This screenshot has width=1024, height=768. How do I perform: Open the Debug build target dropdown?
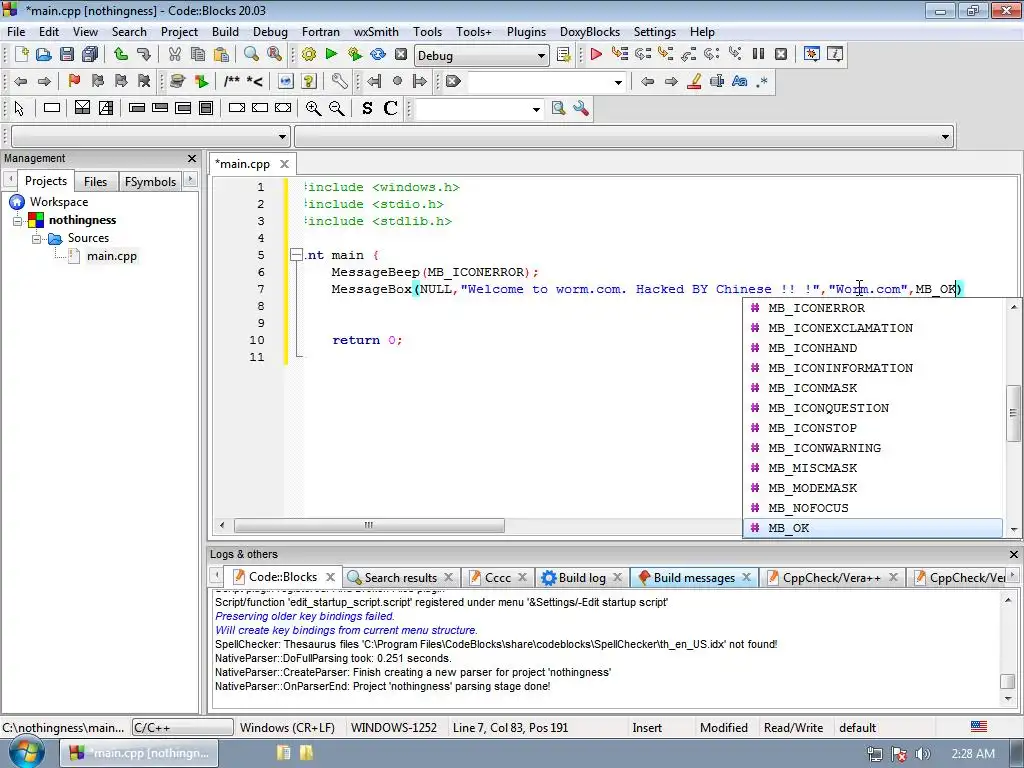[541, 56]
